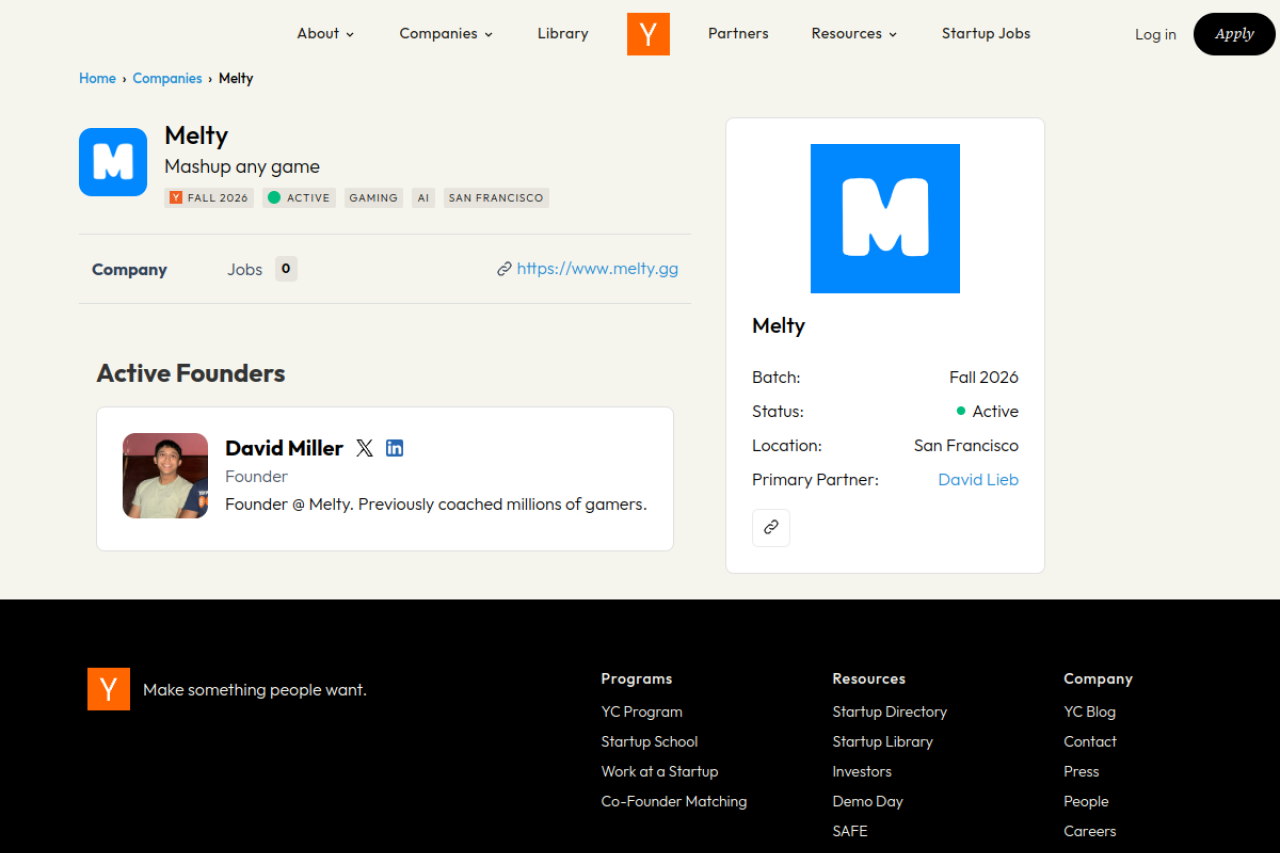Expand the Companies dropdown menu
The width and height of the screenshot is (1280, 853).
point(446,34)
